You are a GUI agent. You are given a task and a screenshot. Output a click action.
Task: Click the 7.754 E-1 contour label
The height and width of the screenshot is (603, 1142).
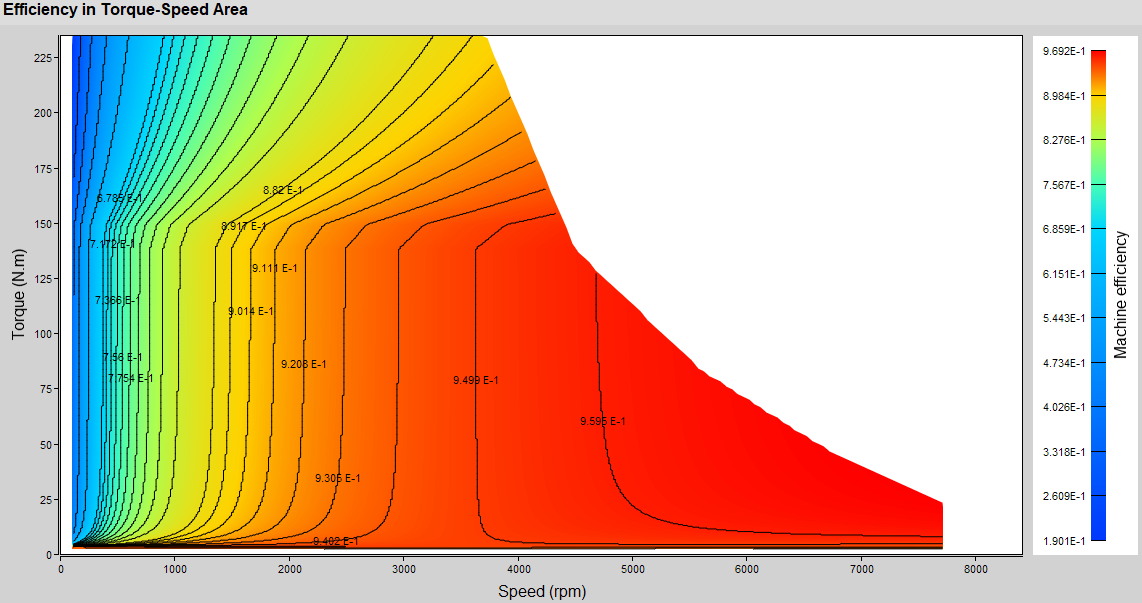130,379
